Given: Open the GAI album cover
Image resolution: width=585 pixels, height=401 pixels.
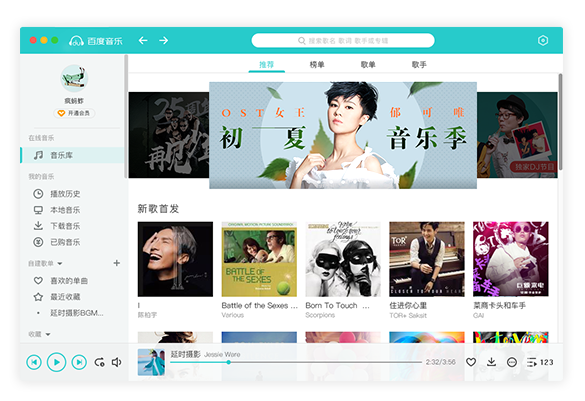Looking at the screenshot, I should [x=511, y=259].
